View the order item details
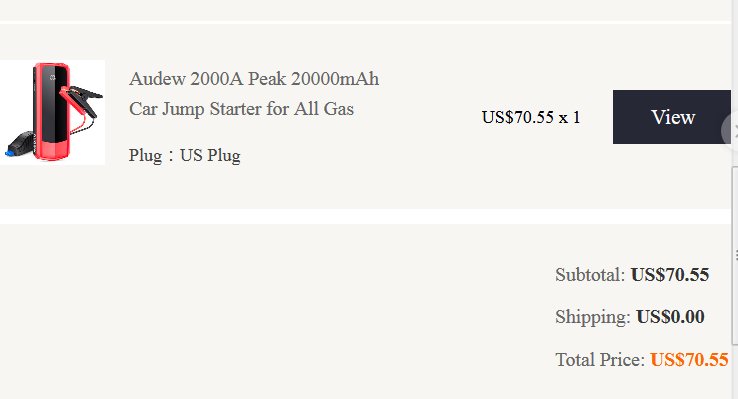The height and width of the screenshot is (399, 738). [672, 117]
